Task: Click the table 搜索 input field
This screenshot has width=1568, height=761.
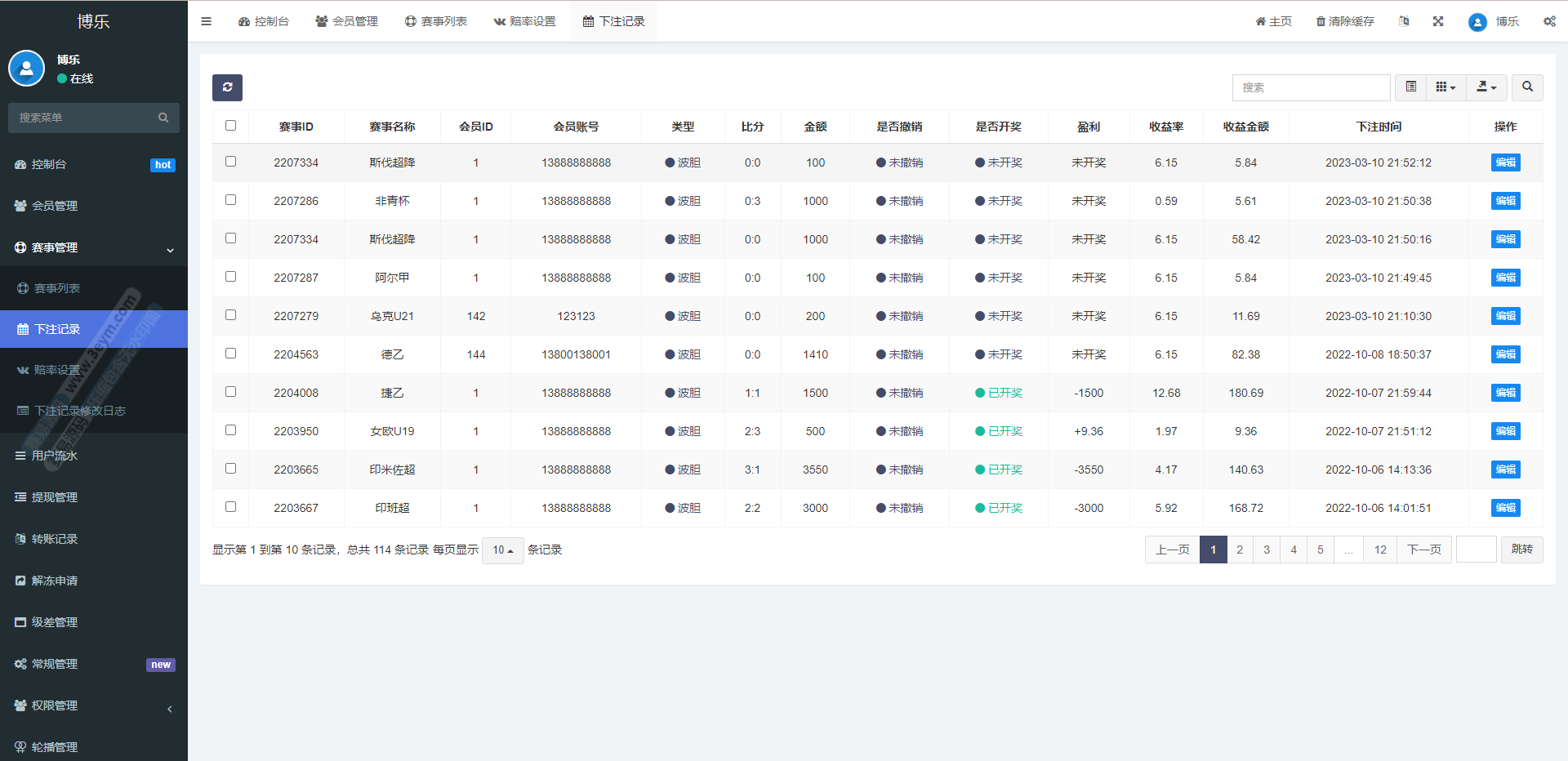Action: coord(1311,87)
